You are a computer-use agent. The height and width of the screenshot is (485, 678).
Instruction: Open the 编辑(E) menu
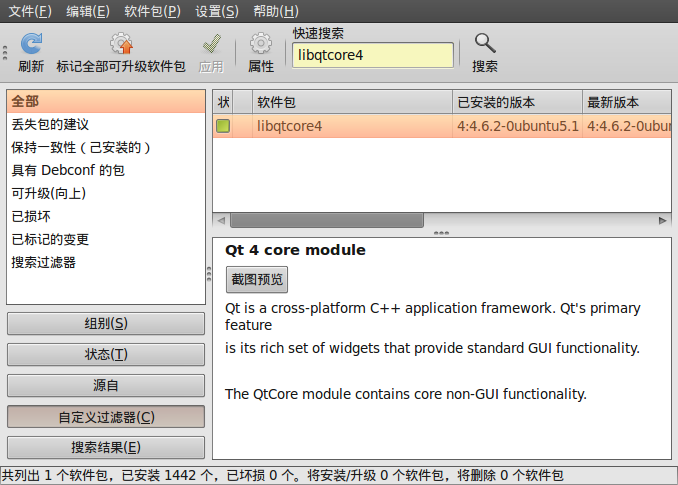tap(88, 11)
